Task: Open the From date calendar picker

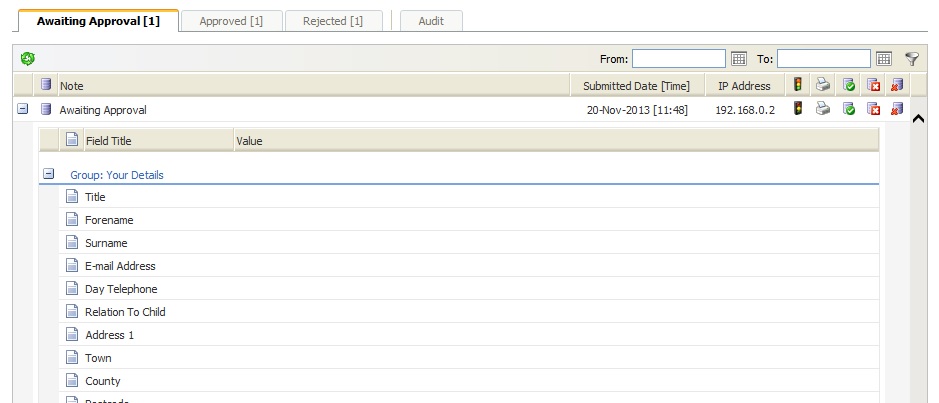Action: pos(739,59)
